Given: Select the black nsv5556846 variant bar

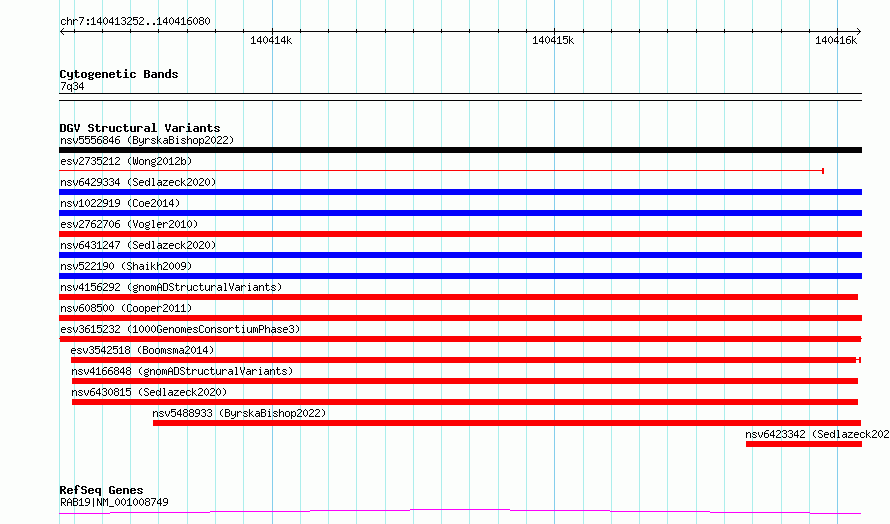Looking at the screenshot, I should tap(460, 150).
